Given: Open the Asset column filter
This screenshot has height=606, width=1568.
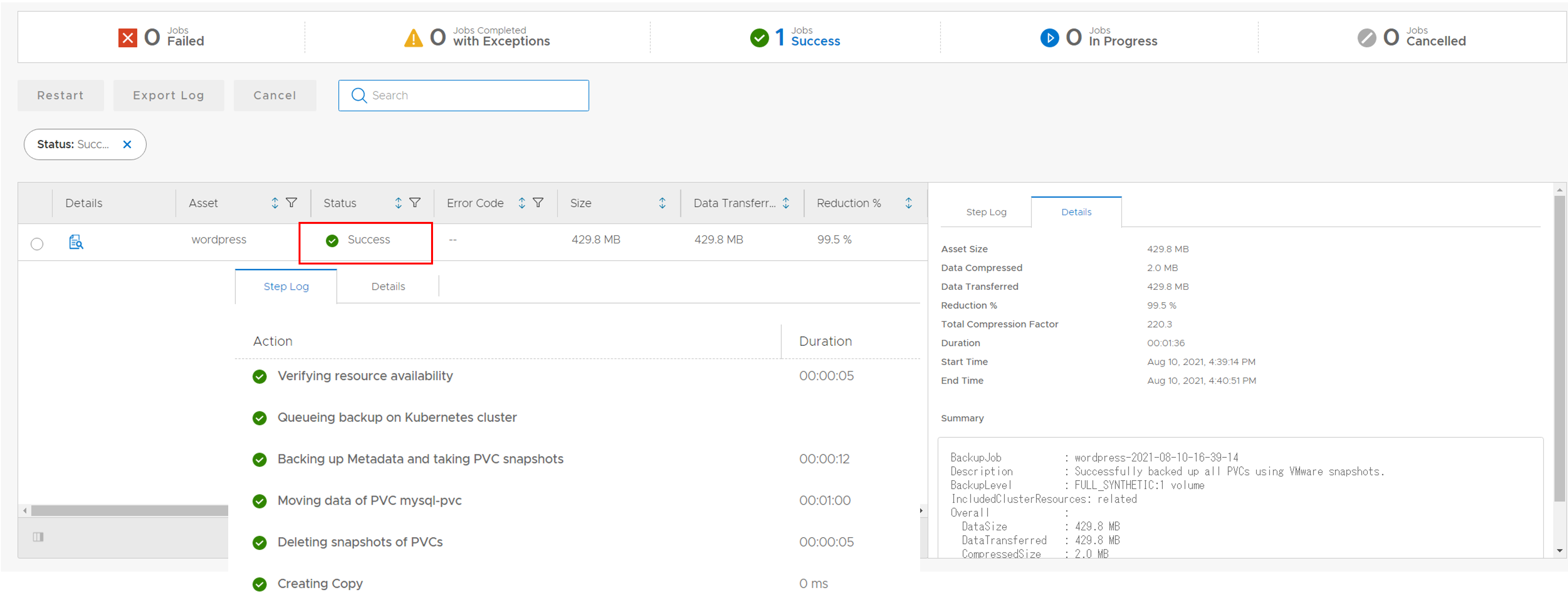Looking at the screenshot, I should point(291,203).
